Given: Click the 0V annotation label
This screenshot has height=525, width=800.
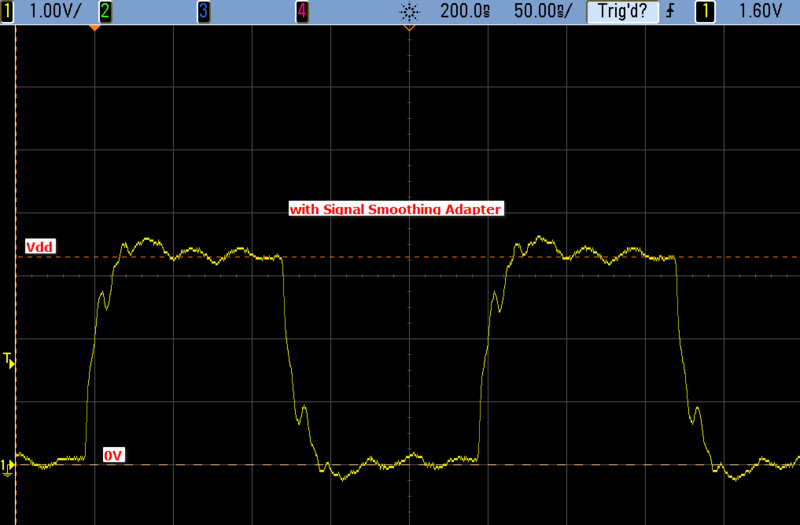Looking at the screenshot, I should (113, 455).
